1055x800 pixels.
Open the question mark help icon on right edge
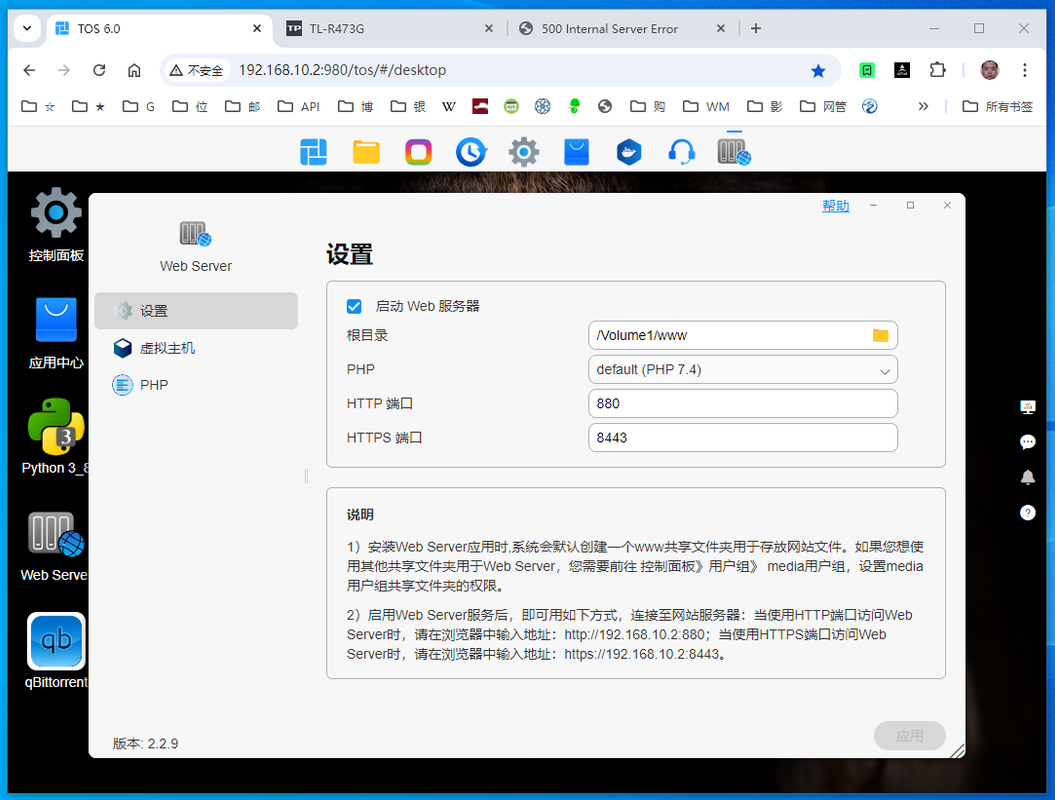pyautogui.click(x=1027, y=513)
